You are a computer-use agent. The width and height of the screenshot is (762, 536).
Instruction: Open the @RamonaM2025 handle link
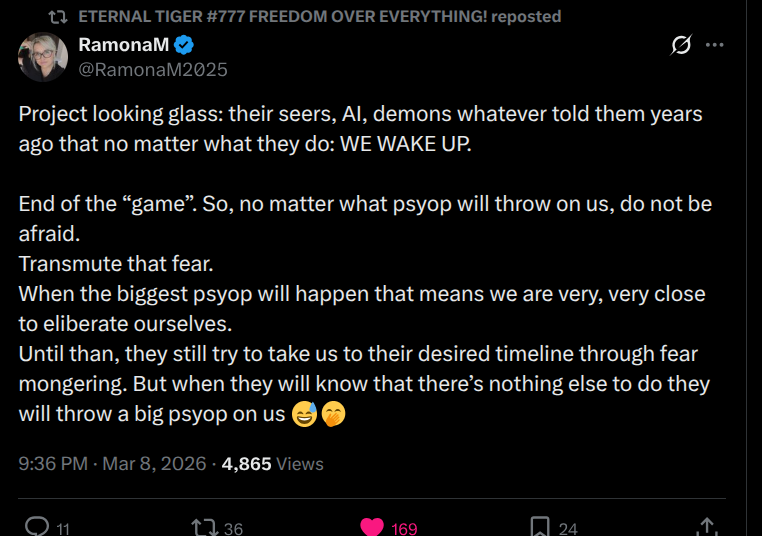pyautogui.click(x=153, y=69)
